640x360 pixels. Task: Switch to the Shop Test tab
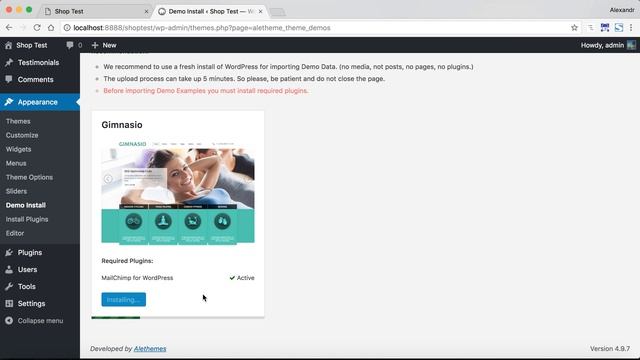click(x=96, y=11)
